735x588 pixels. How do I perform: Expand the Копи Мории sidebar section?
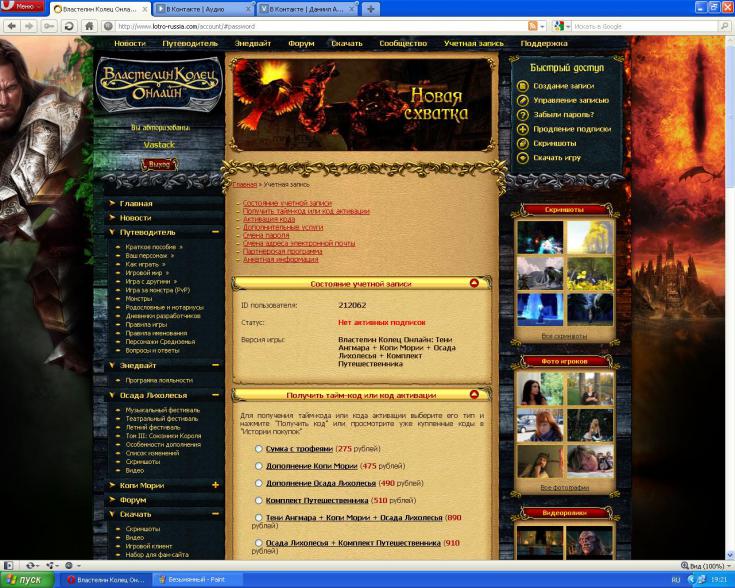pyautogui.click(x=215, y=485)
